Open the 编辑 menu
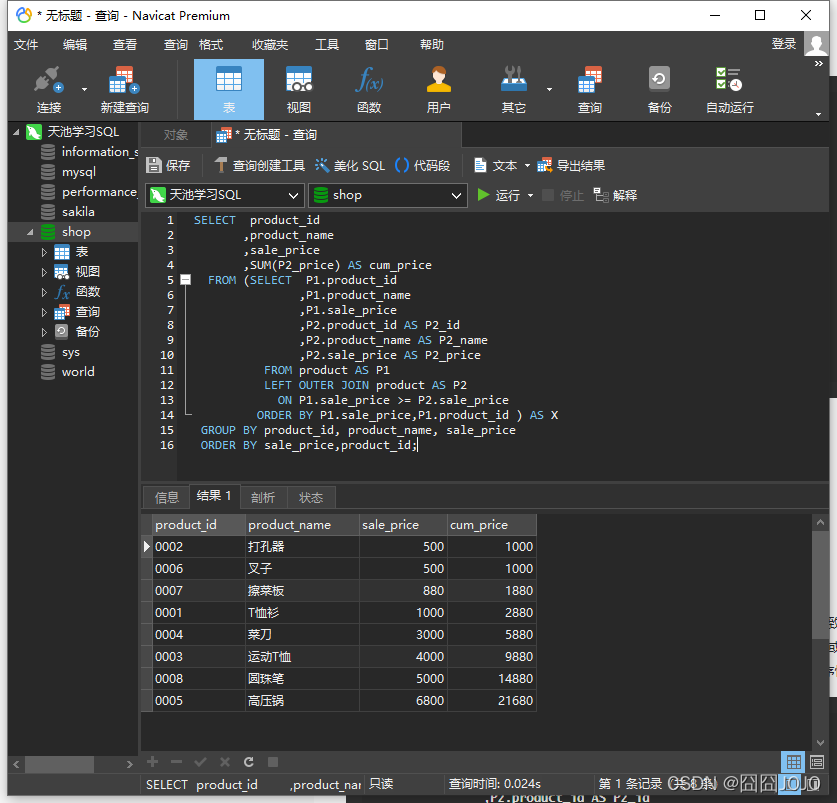 tap(75, 45)
